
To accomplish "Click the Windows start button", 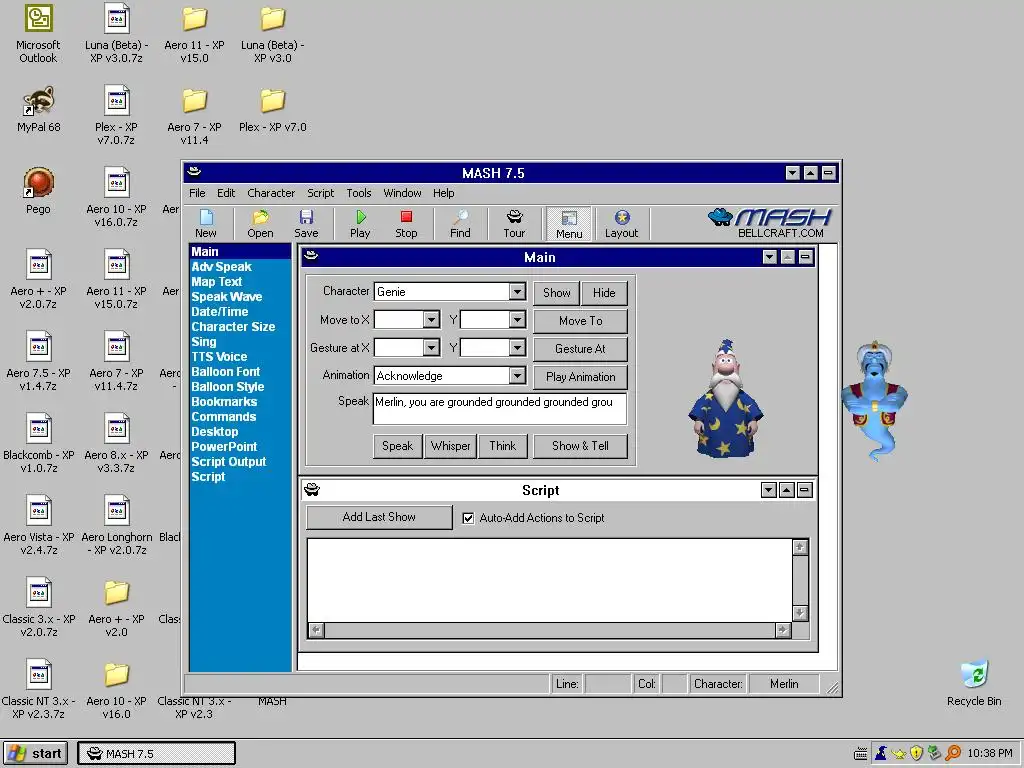I will [36, 754].
